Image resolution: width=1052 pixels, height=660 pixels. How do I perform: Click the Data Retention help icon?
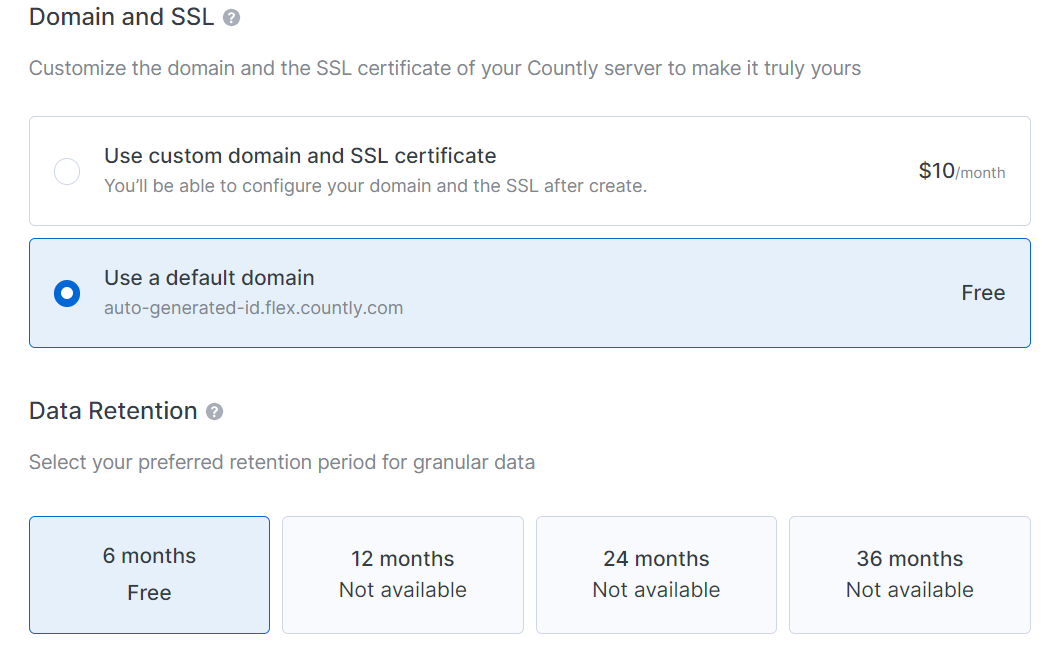(212, 410)
